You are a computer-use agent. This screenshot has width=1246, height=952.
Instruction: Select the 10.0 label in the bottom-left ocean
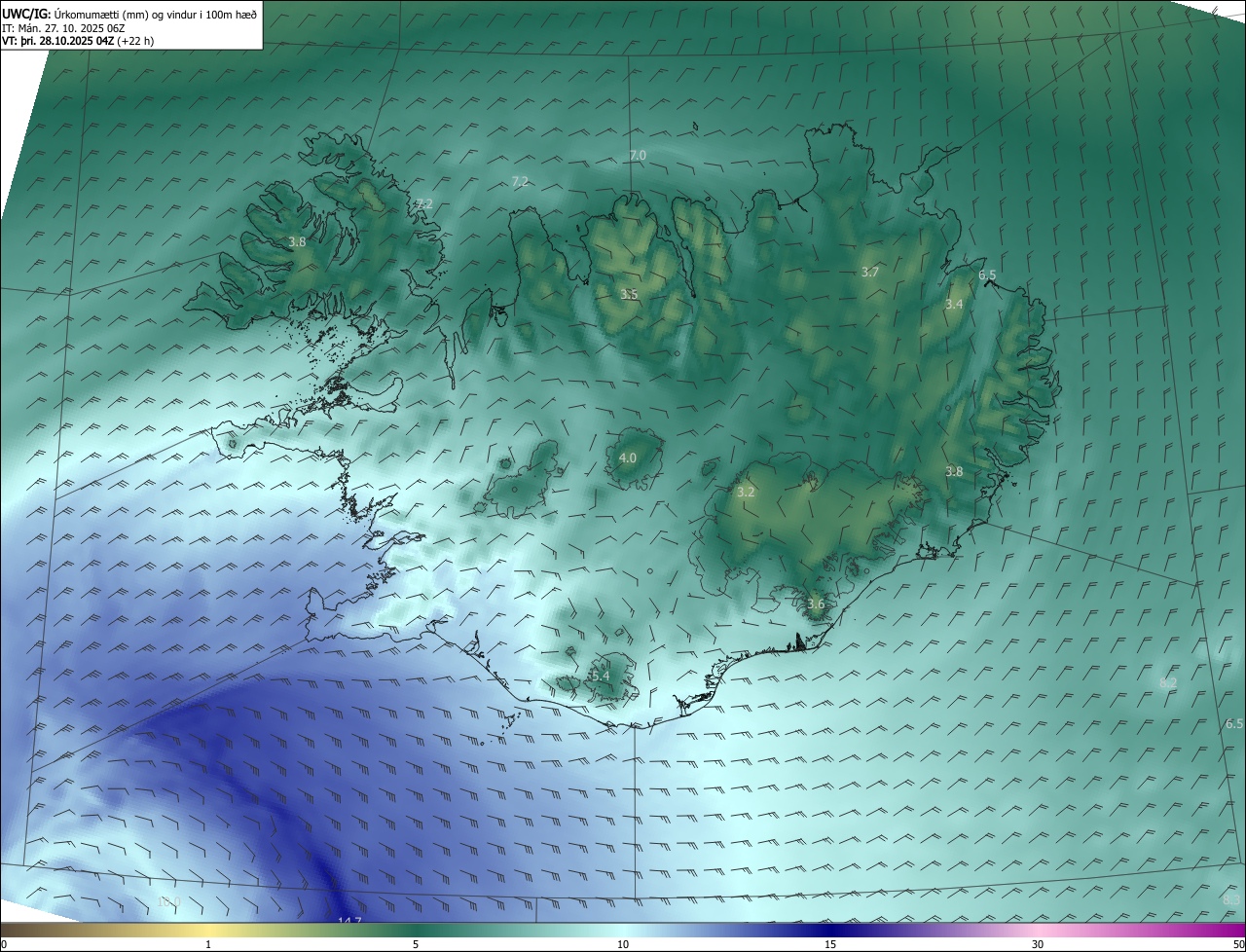(168, 902)
